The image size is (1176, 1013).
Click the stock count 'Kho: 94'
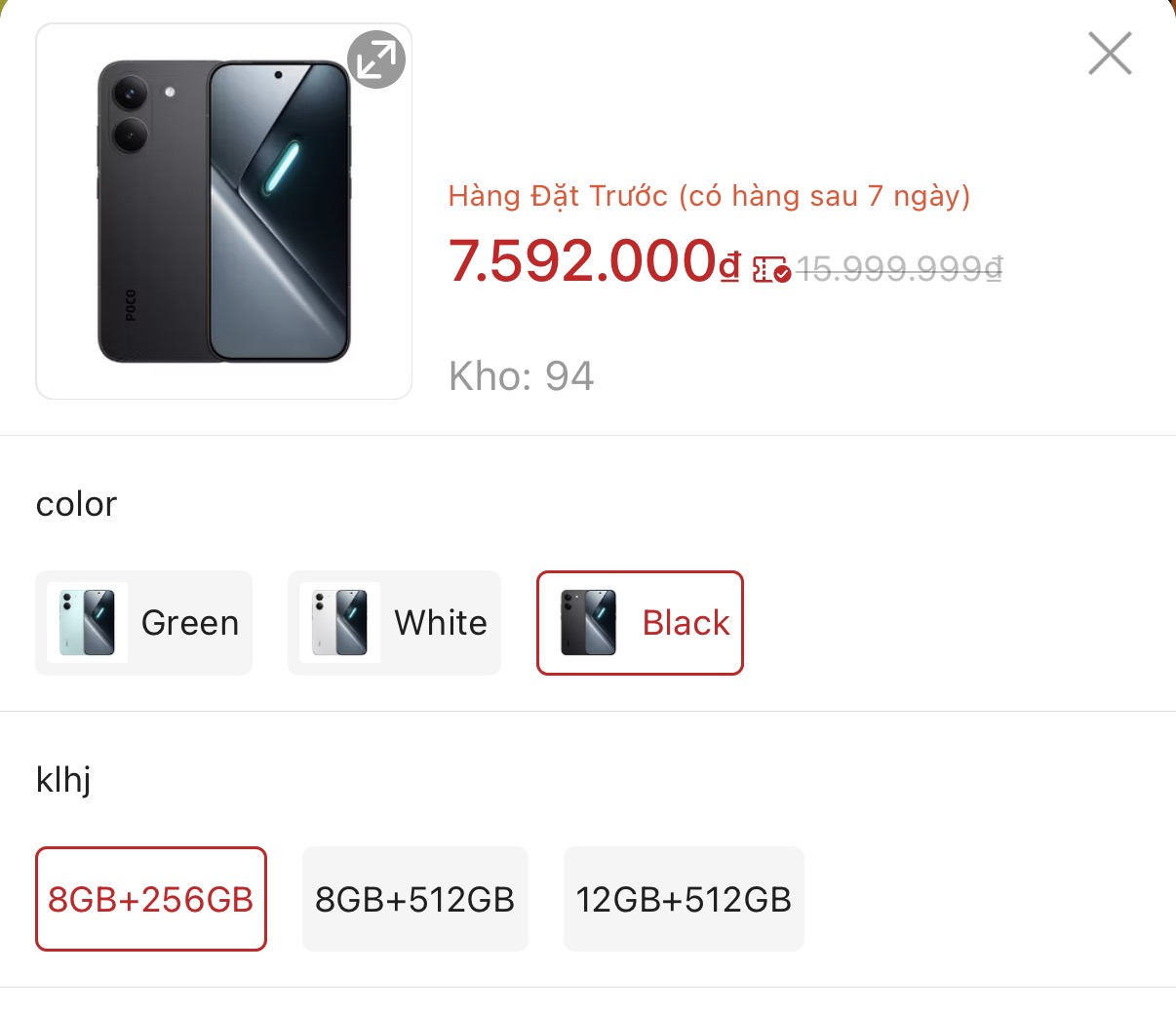tap(522, 374)
